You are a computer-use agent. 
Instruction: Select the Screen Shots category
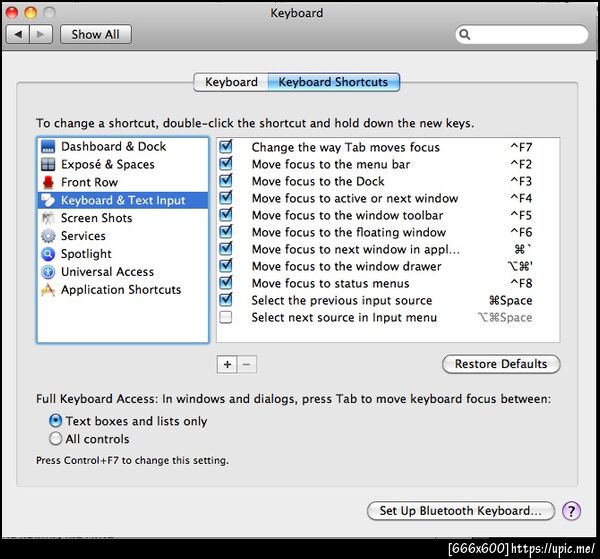coord(123,218)
